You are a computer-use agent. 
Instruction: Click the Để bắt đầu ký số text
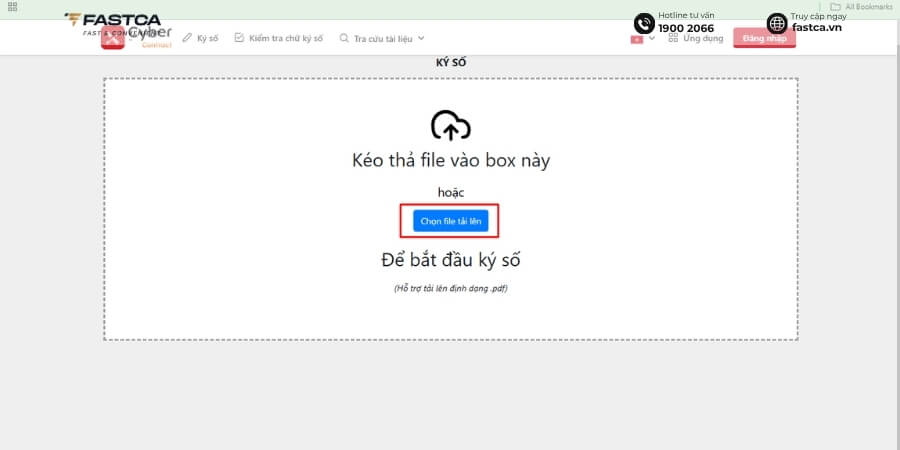click(451, 260)
